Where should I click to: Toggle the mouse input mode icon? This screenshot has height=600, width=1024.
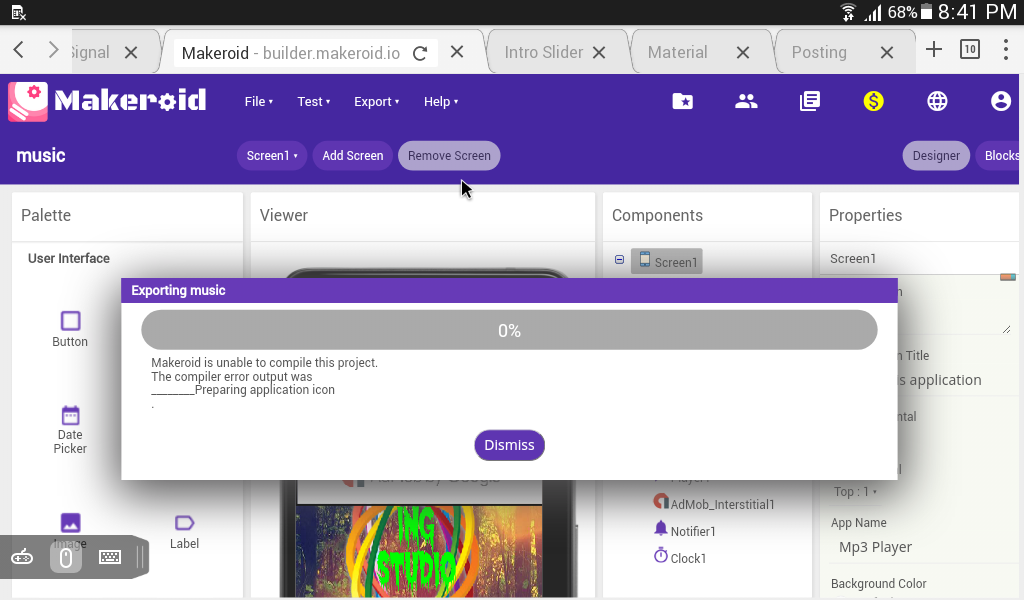point(66,557)
